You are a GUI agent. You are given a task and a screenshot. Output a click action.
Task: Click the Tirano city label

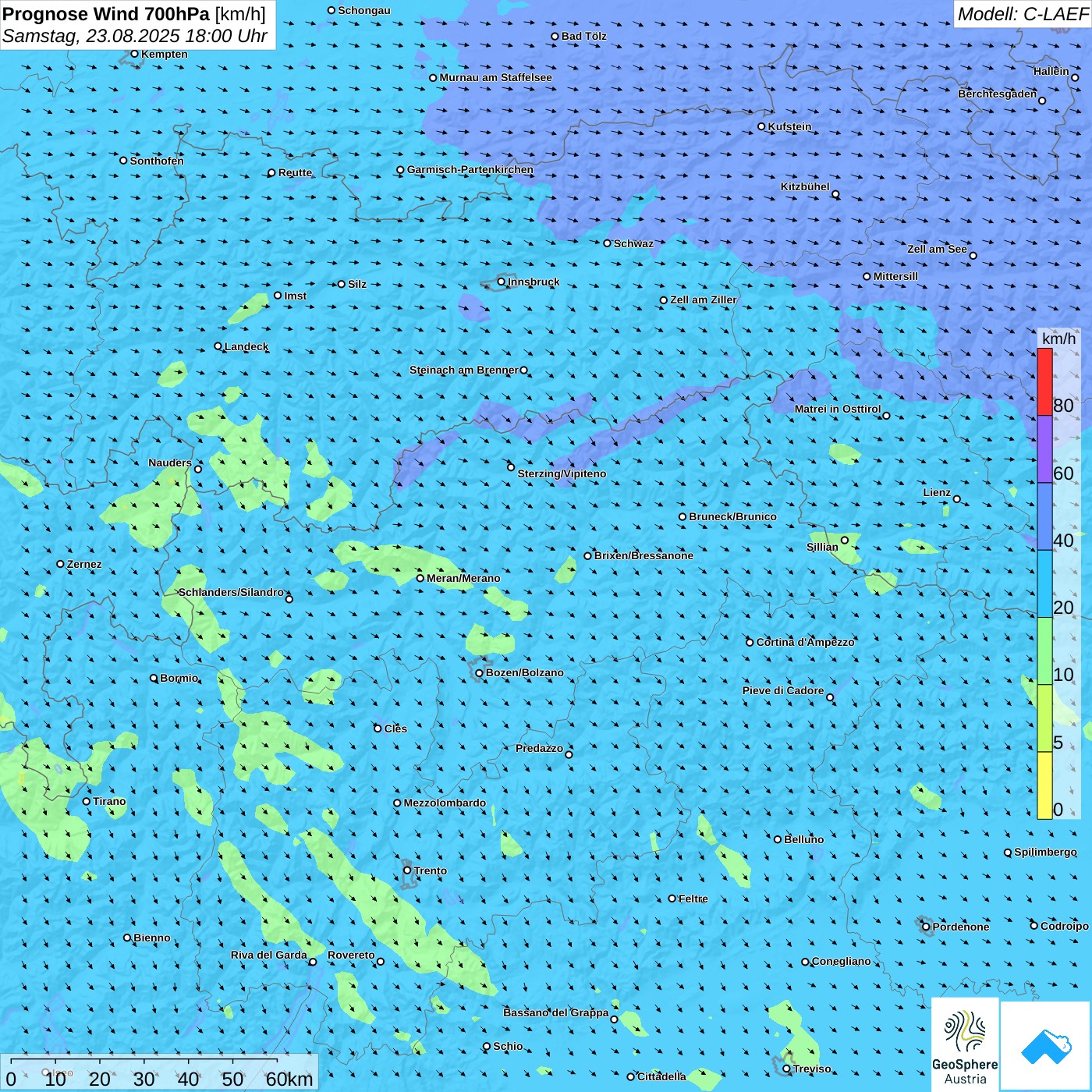(x=109, y=801)
